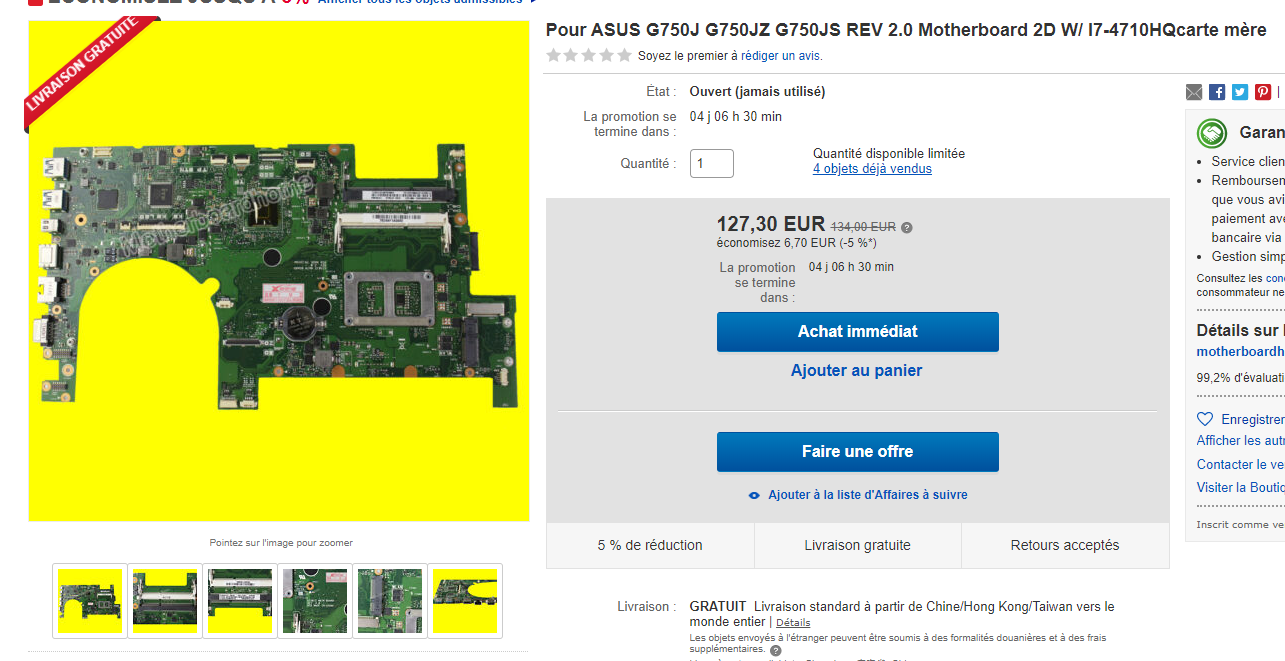Open rédiger un avis link
Viewport: 1285px width, 661px height.
782,56
